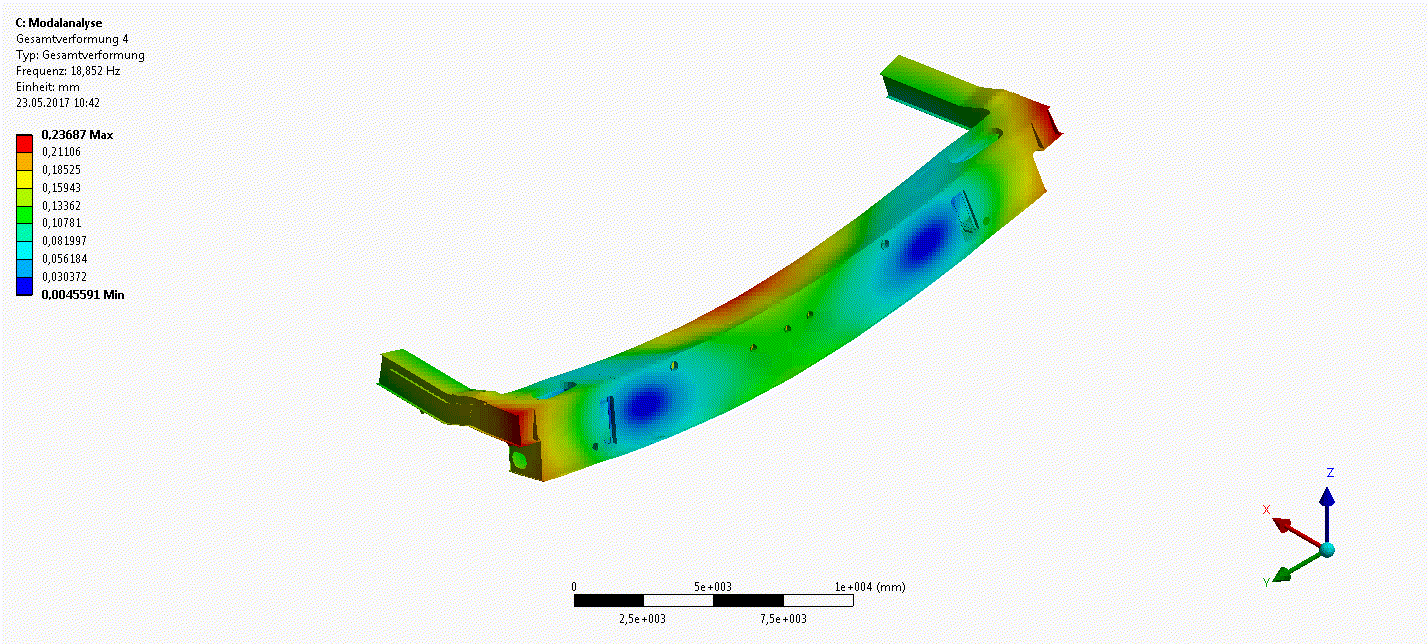Select the C: Modalanalyse title text
The image size is (1428, 644).
tap(58, 23)
